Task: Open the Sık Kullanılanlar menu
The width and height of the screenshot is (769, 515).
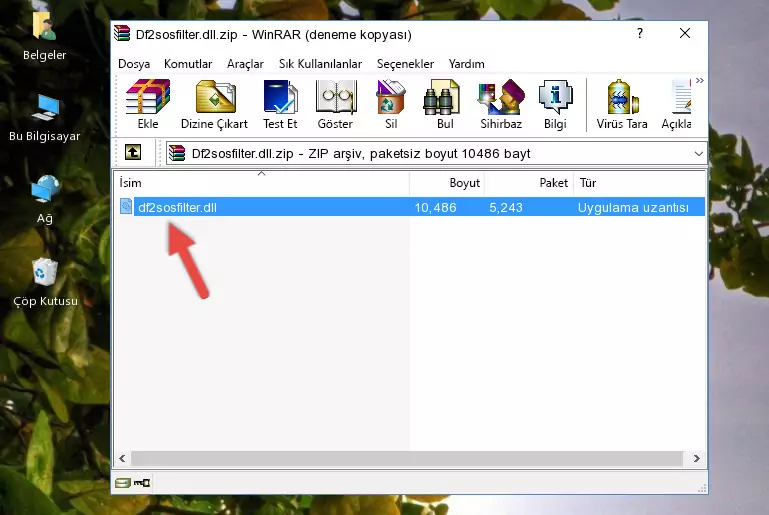Action: pyautogui.click(x=320, y=64)
